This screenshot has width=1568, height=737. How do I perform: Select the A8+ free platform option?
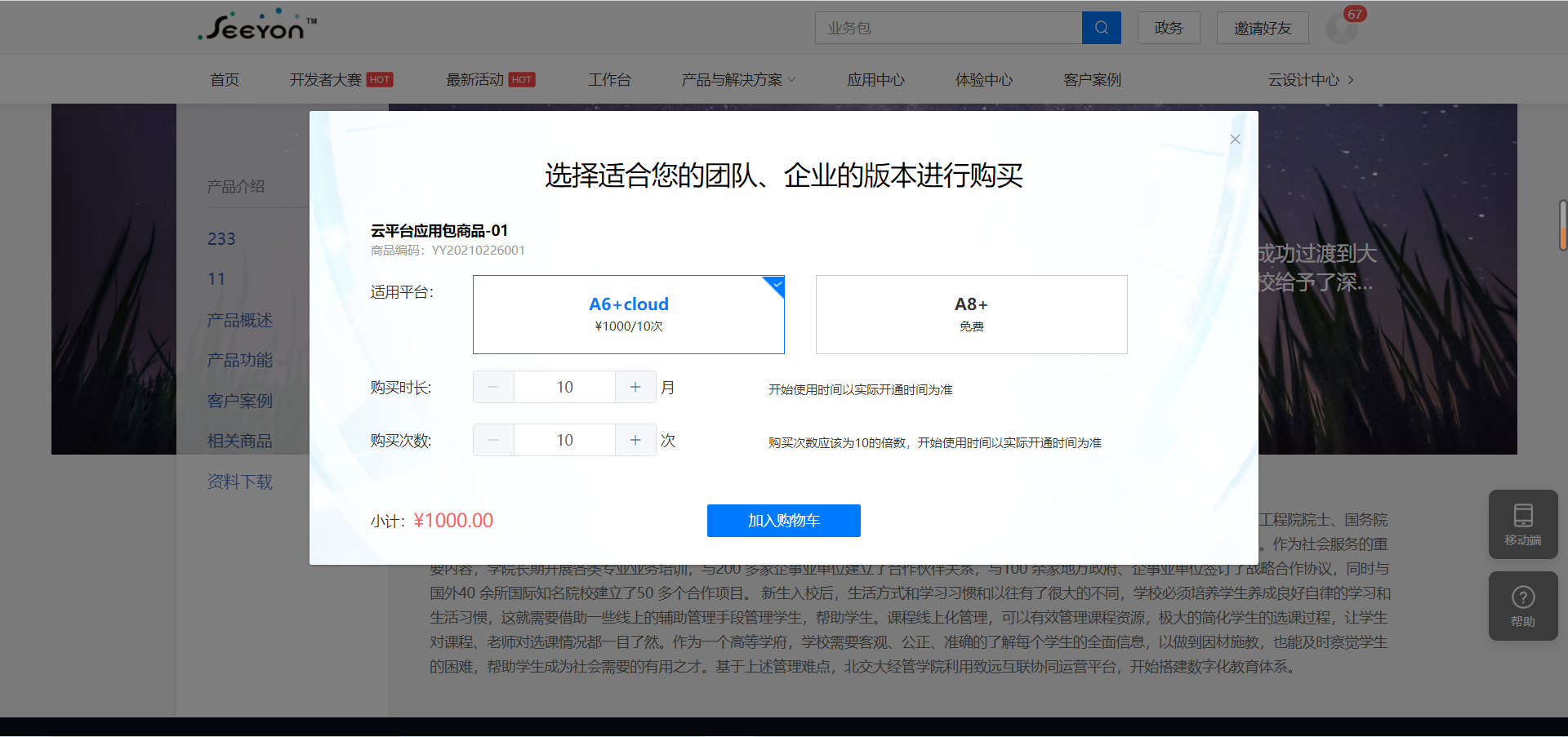pos(972,314)
